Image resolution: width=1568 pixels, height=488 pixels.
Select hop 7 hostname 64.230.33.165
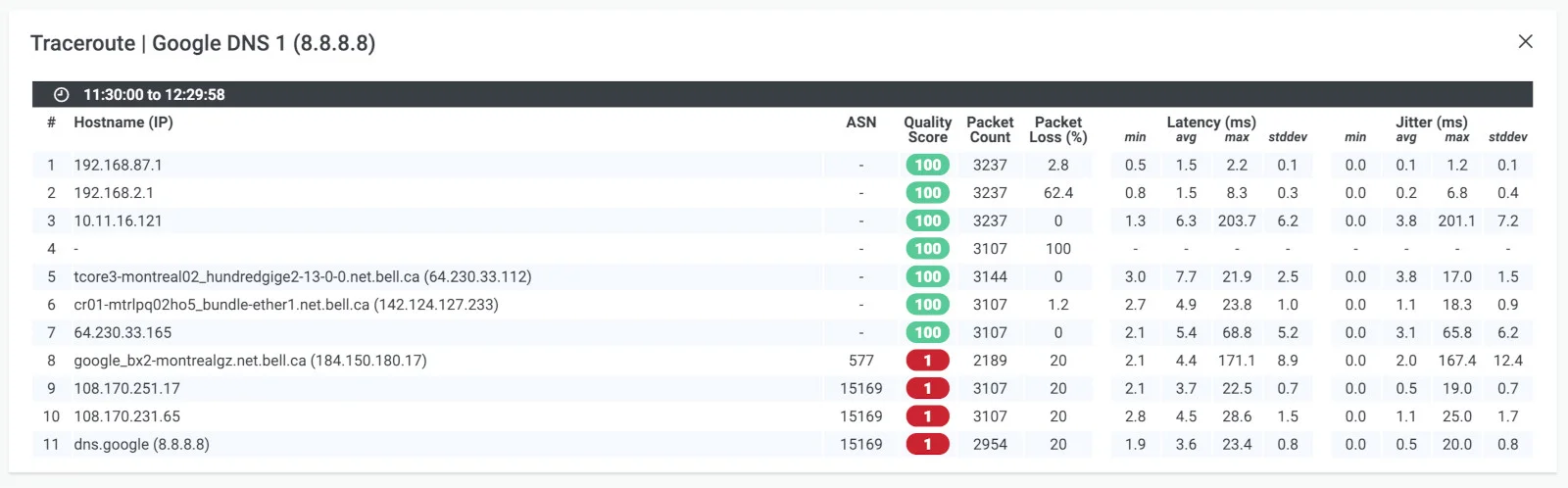click(x=122, y=333)
